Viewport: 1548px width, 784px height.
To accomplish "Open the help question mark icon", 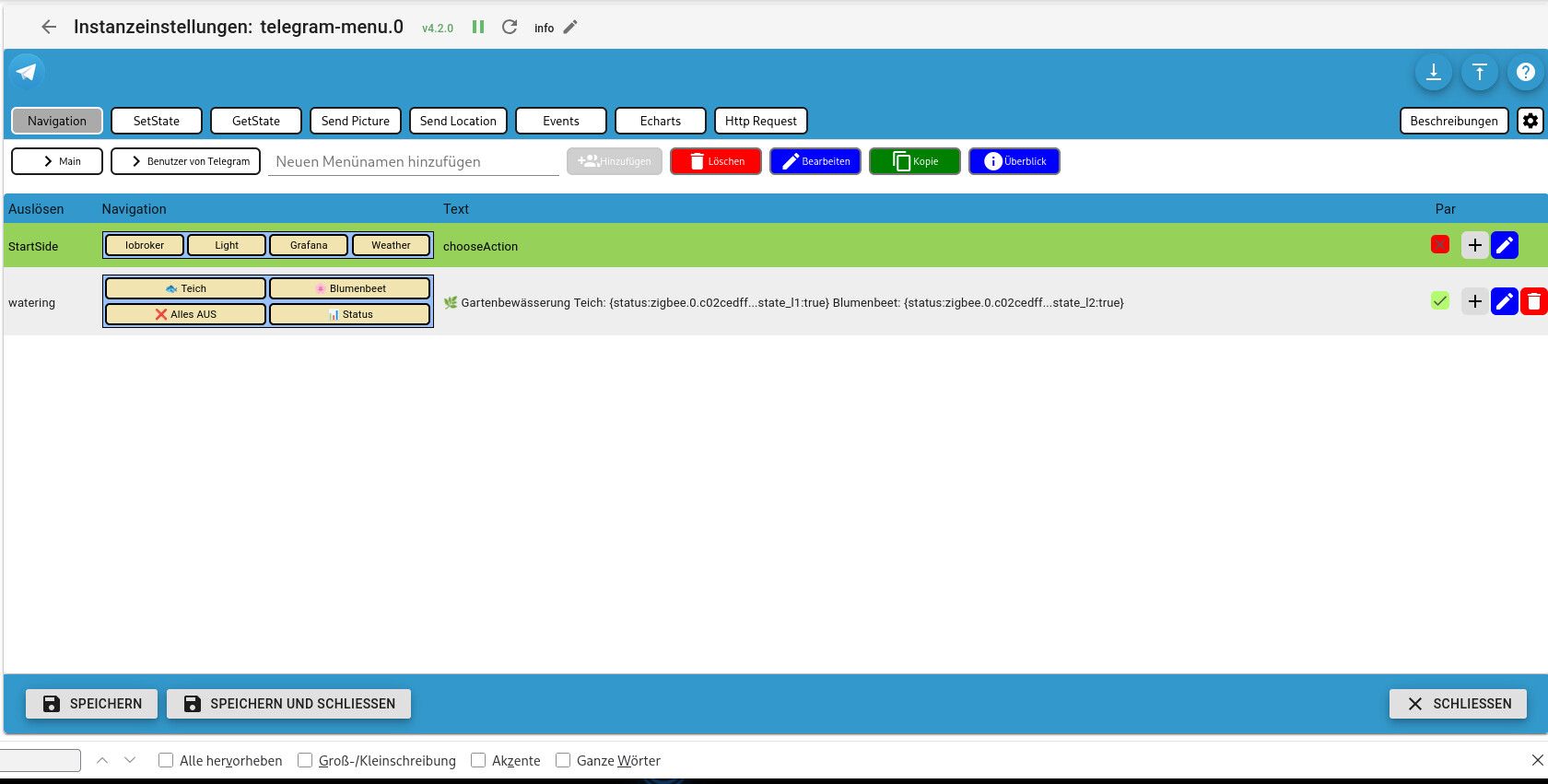I will [x=1526, y=72].
